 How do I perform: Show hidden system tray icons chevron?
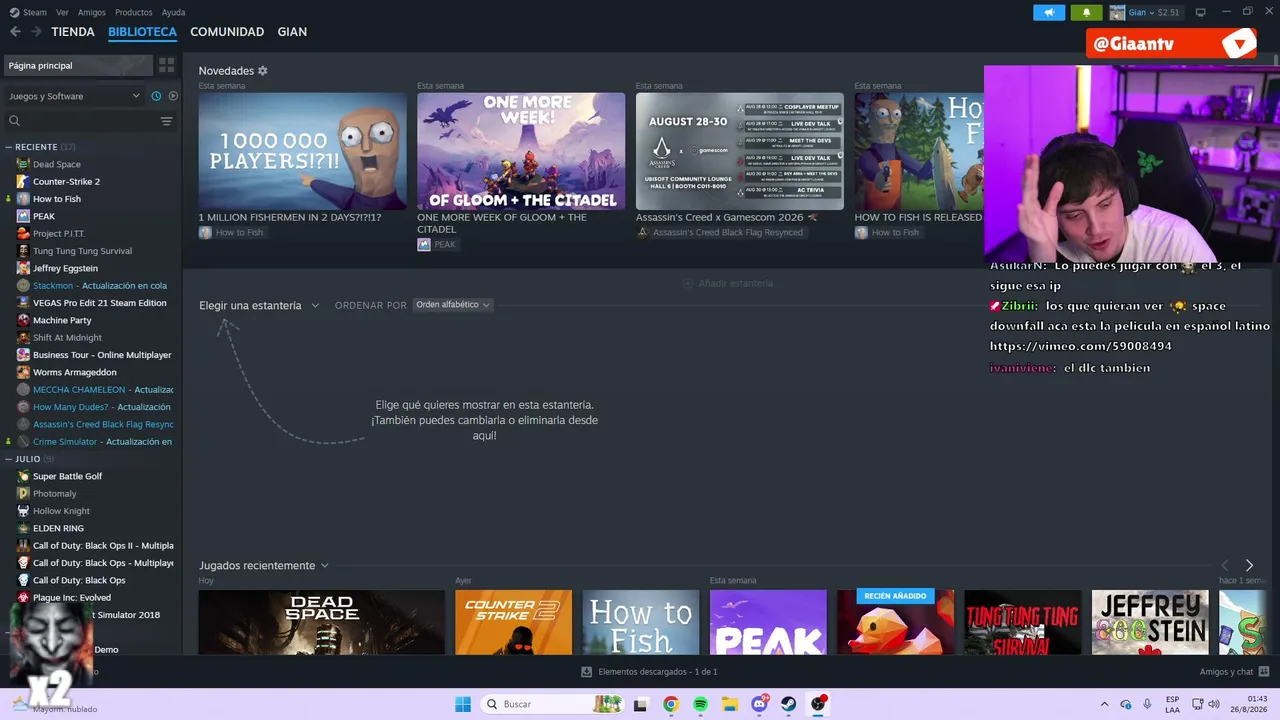click(1104, 704)
